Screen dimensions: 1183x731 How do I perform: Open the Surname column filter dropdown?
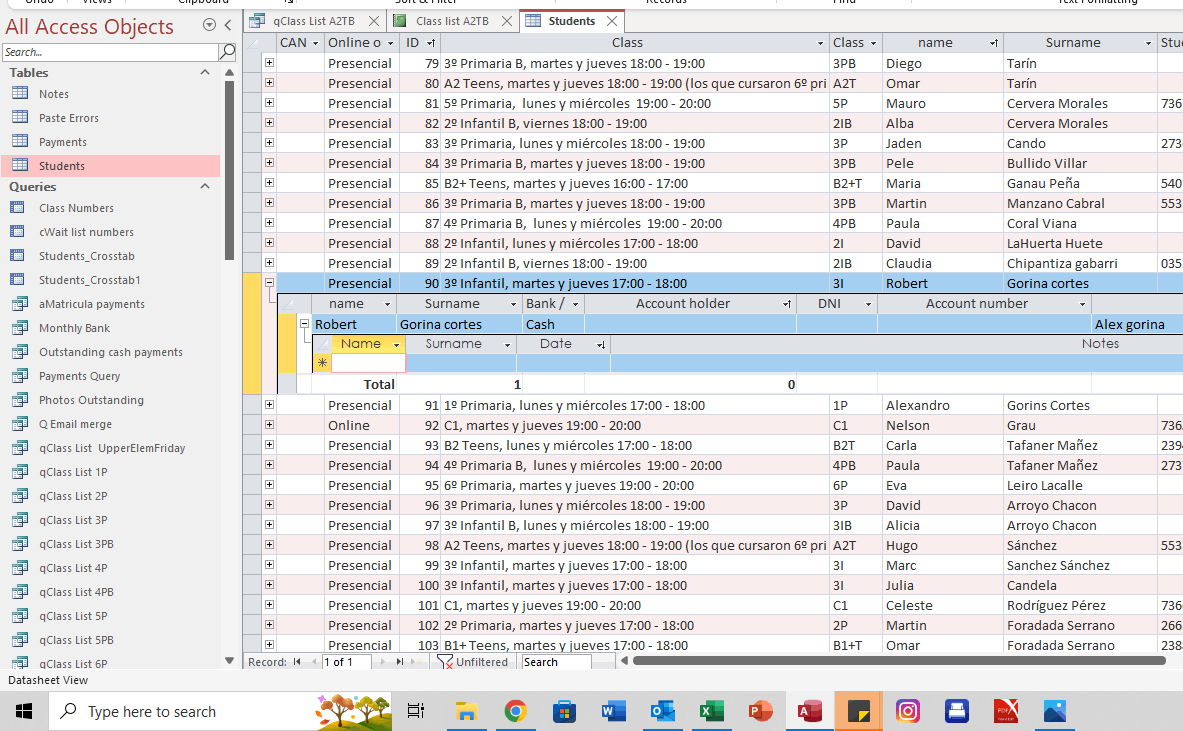[x=1148, y=43]
